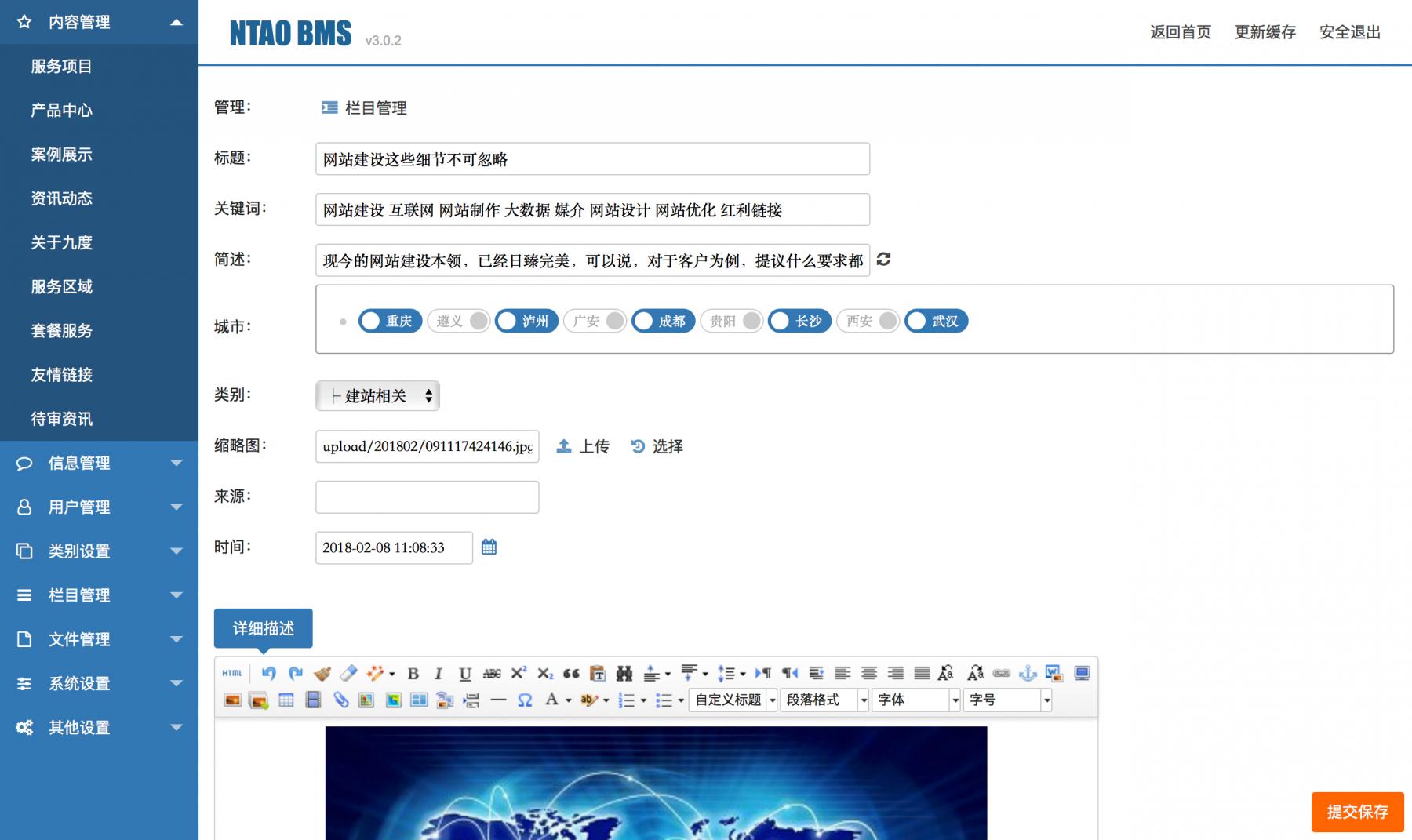Open search and replace binoculars icon

[624, 673]
